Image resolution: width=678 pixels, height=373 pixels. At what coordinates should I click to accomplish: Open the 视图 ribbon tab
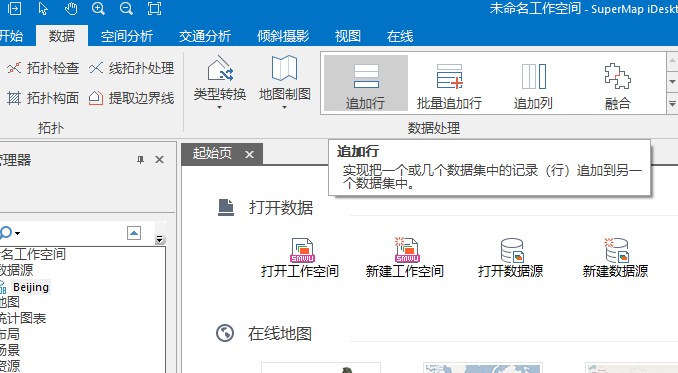(348, 36)
